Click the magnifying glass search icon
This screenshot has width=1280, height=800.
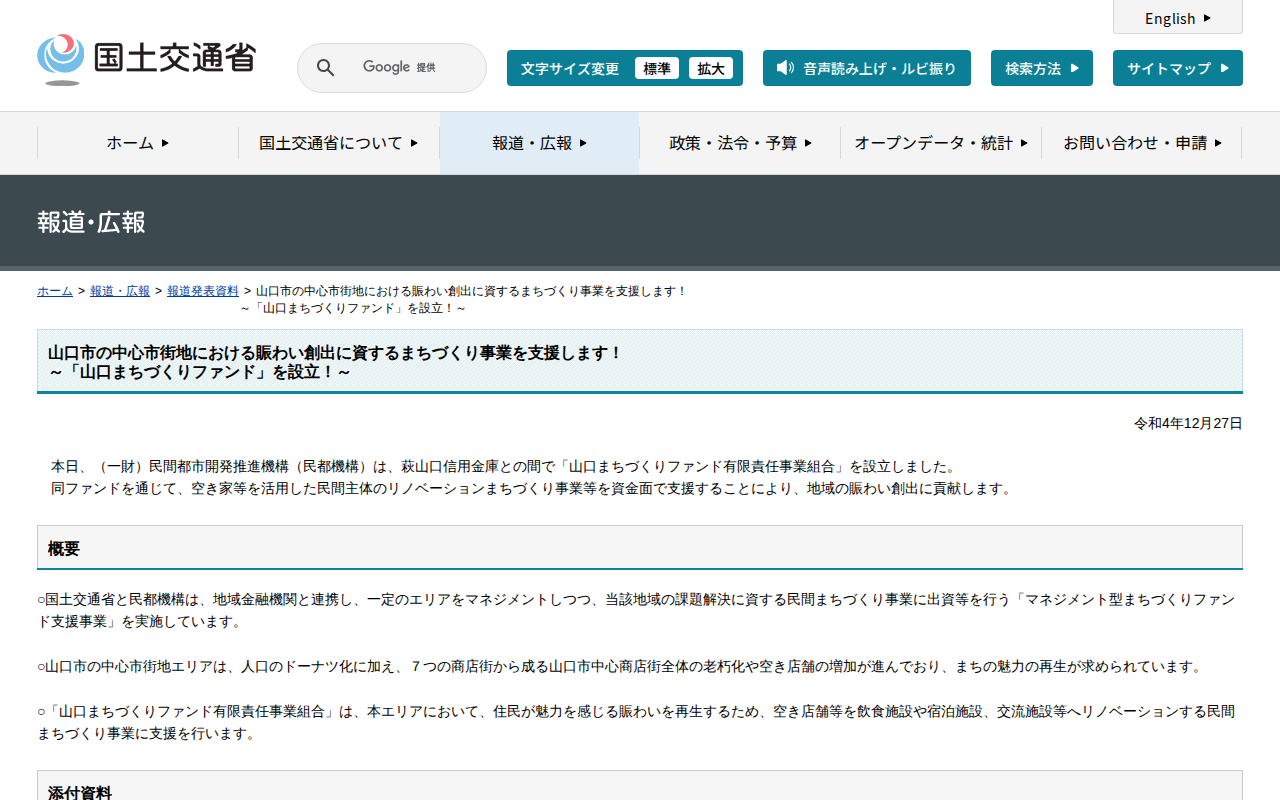click(x=326, y=68)
